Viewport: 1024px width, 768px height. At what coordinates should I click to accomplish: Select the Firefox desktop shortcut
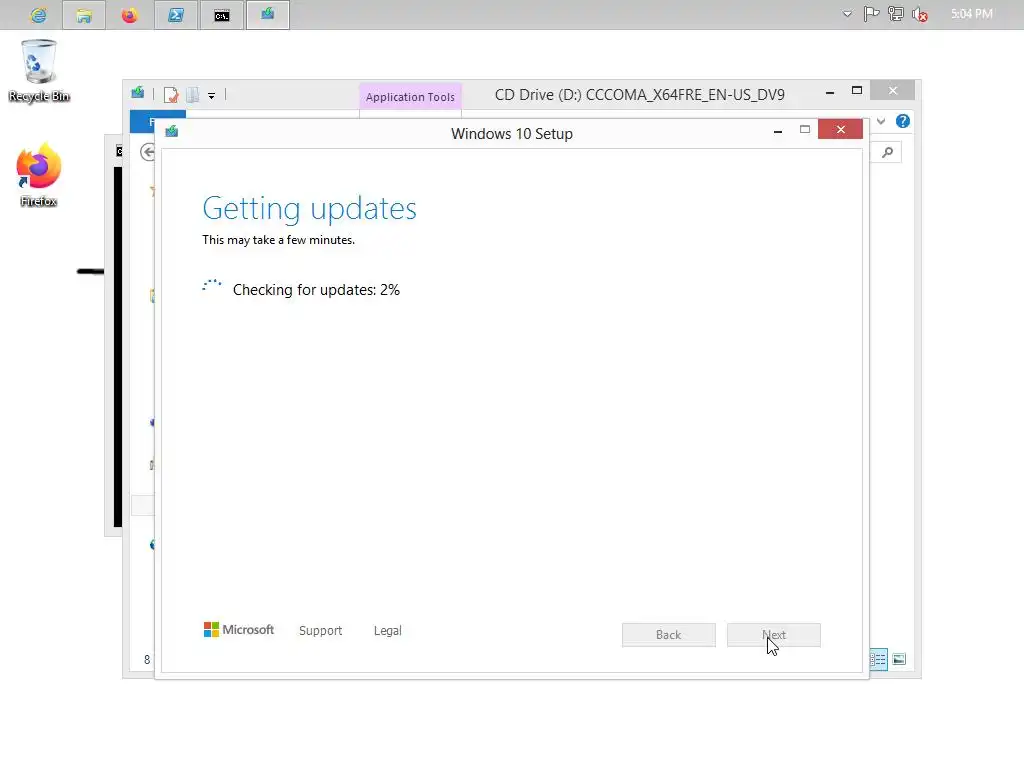[39, 174]
